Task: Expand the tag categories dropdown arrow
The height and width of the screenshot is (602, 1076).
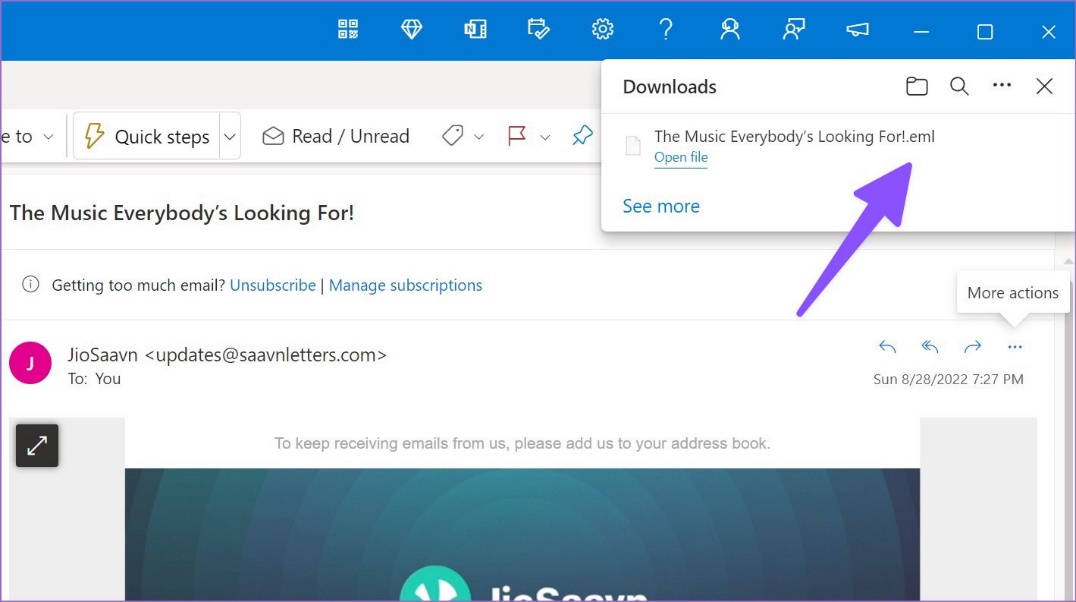Action: coord(478,137)
